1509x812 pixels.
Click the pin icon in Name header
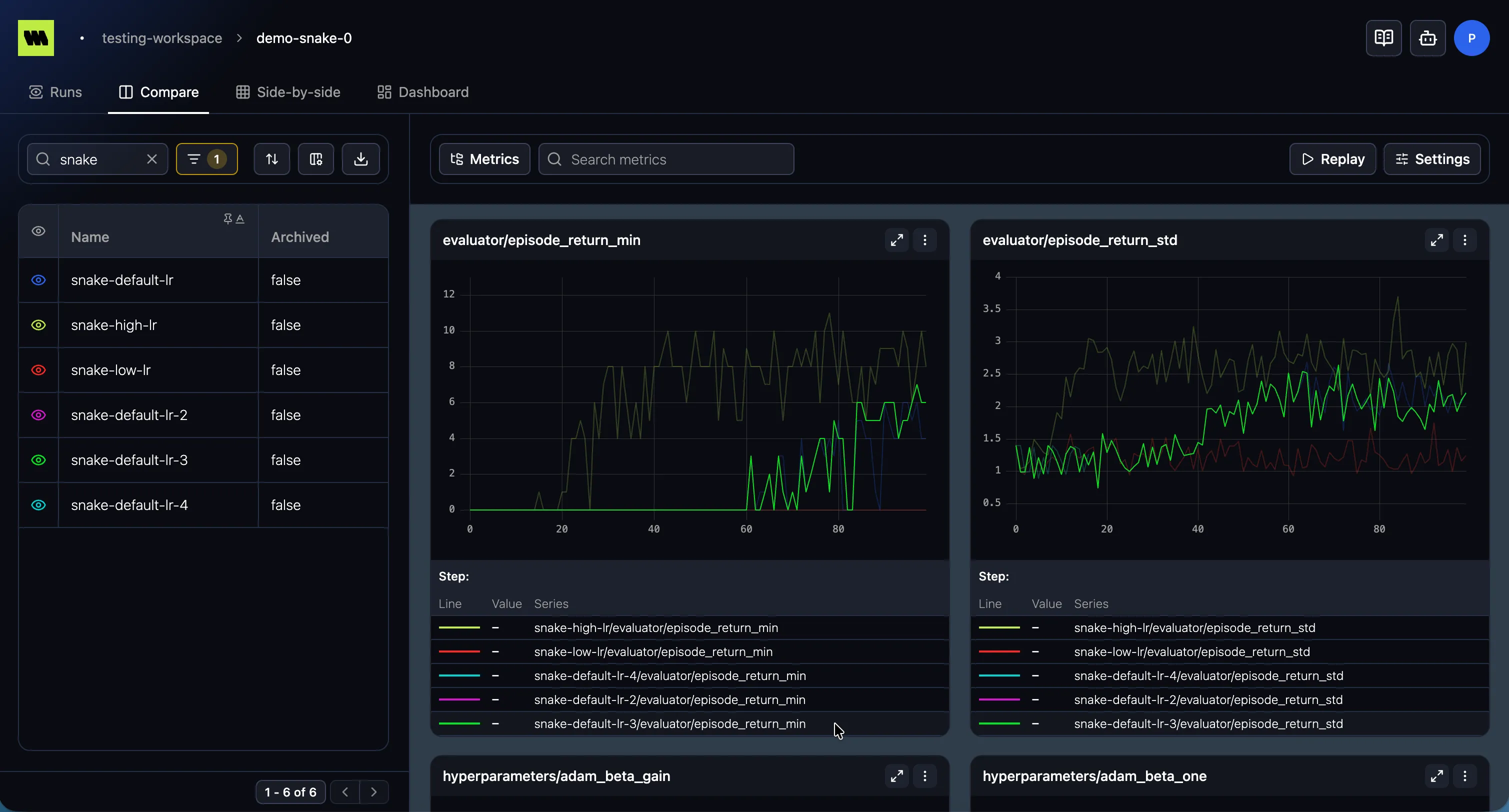point(228,218)
